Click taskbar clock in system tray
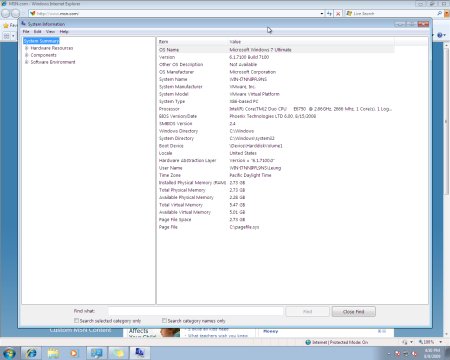The width and height of the screenshot is (450, 360). click(x=432, y=353)
